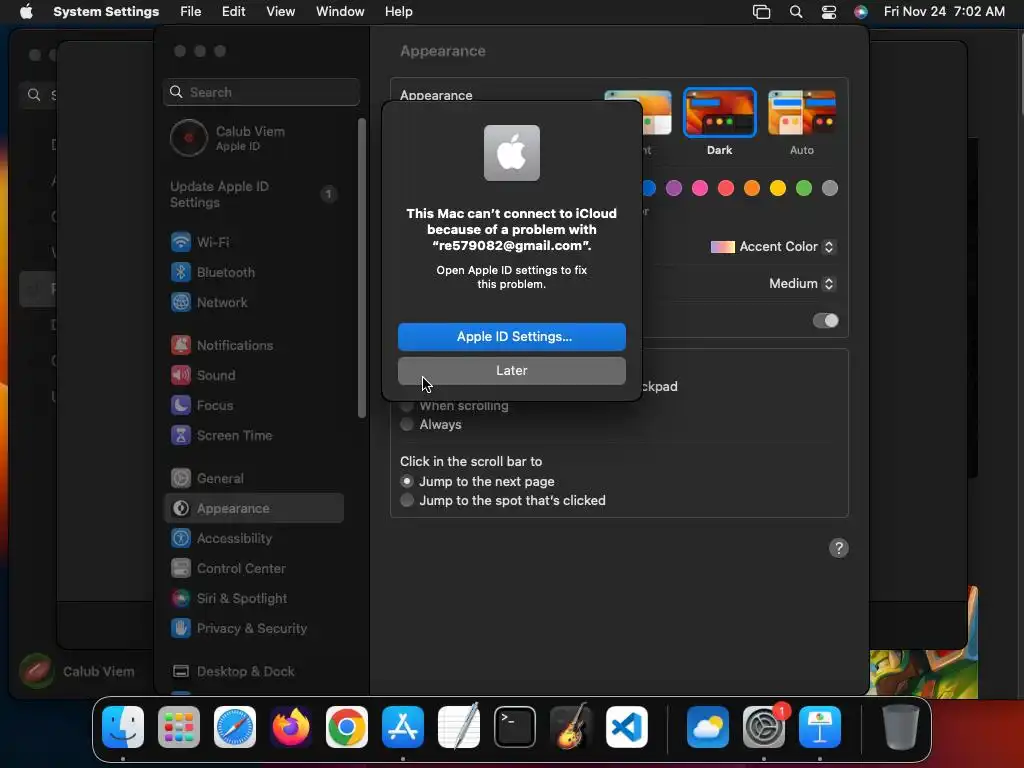
Task: Select Dark appearance thumbnail
Action: coord(720,113)
